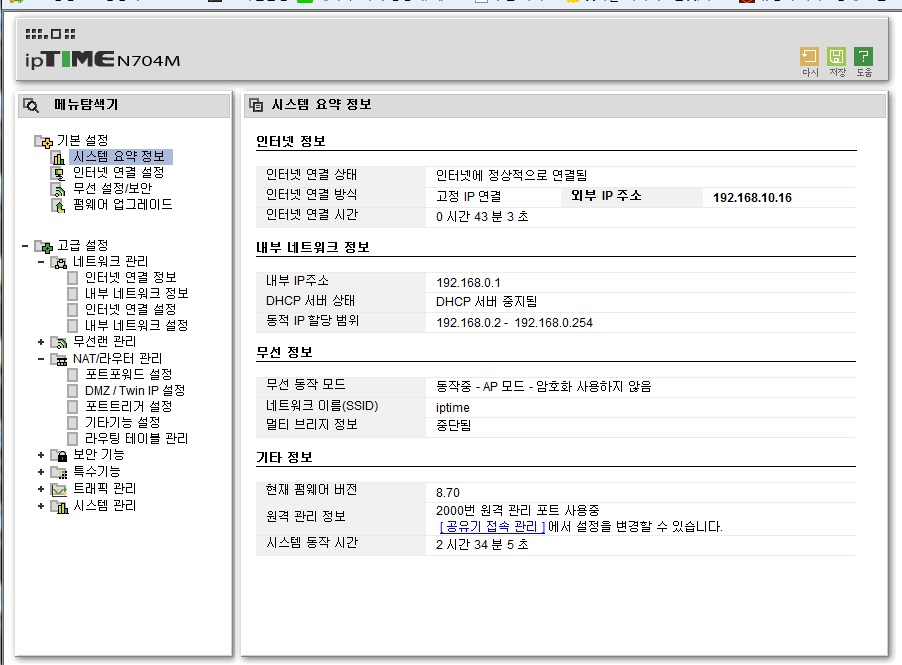Click the 특수기능 folder icon
This screenshot has height=665, width=902.
pyautogui.click(x=59, y=472)
